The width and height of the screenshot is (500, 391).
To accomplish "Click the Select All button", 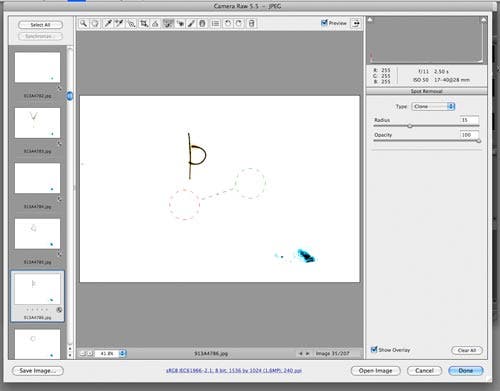I will (x=40, y=25).
